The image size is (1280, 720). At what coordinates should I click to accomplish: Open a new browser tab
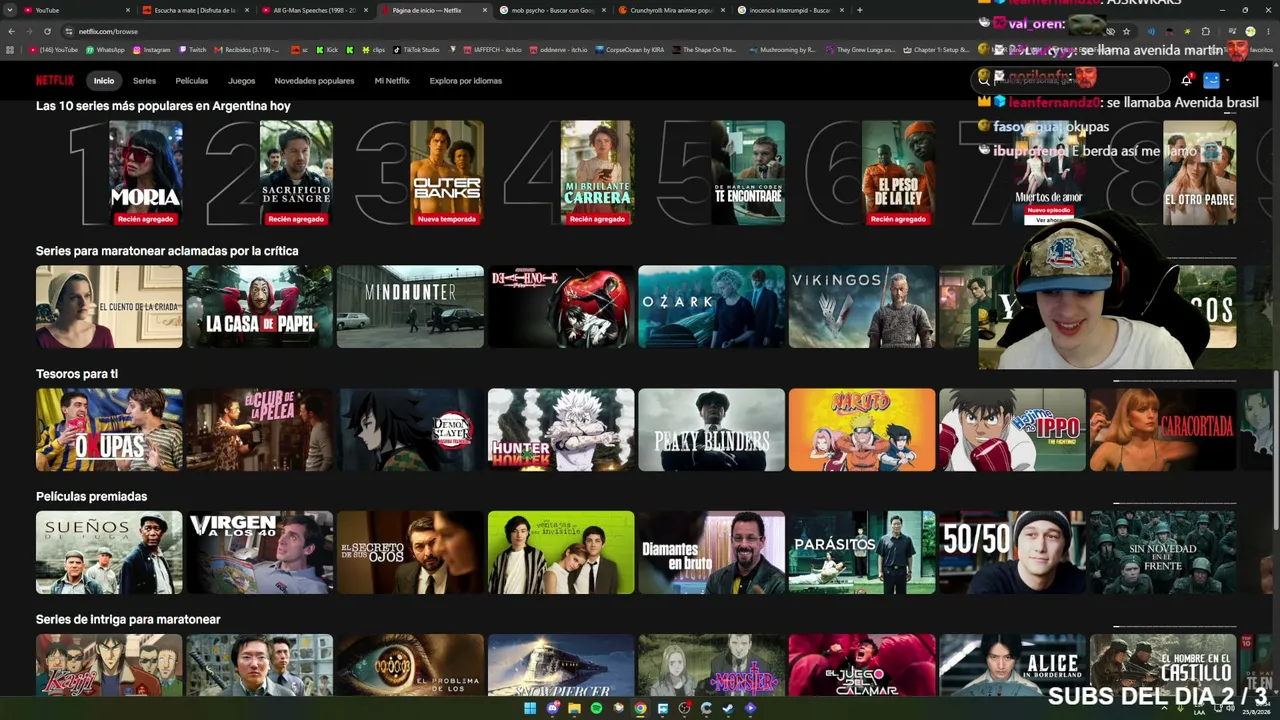(860, 10)
